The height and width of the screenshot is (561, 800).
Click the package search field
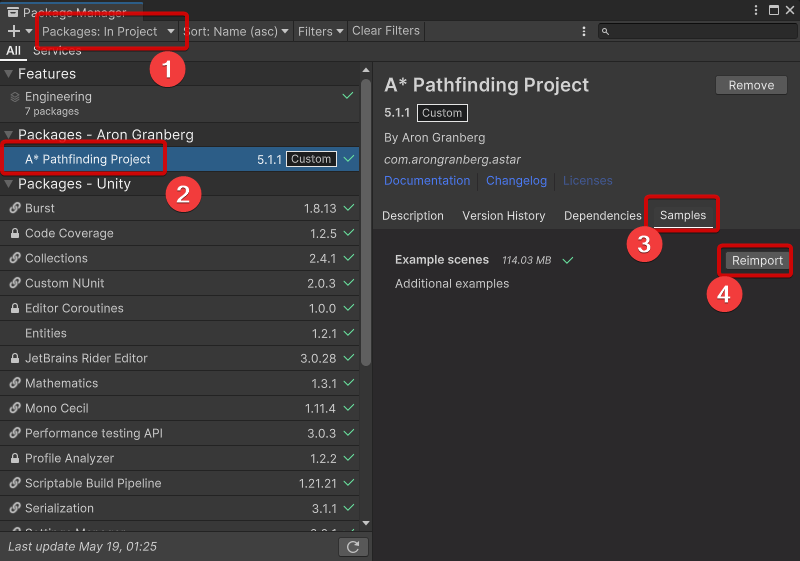point(697,32)
